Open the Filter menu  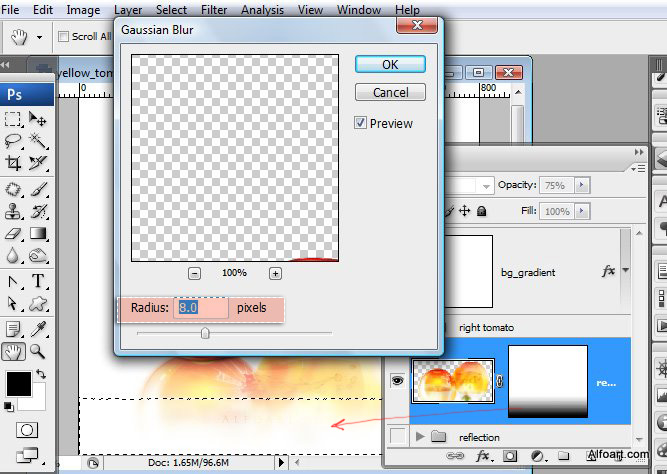pos(214,10)
